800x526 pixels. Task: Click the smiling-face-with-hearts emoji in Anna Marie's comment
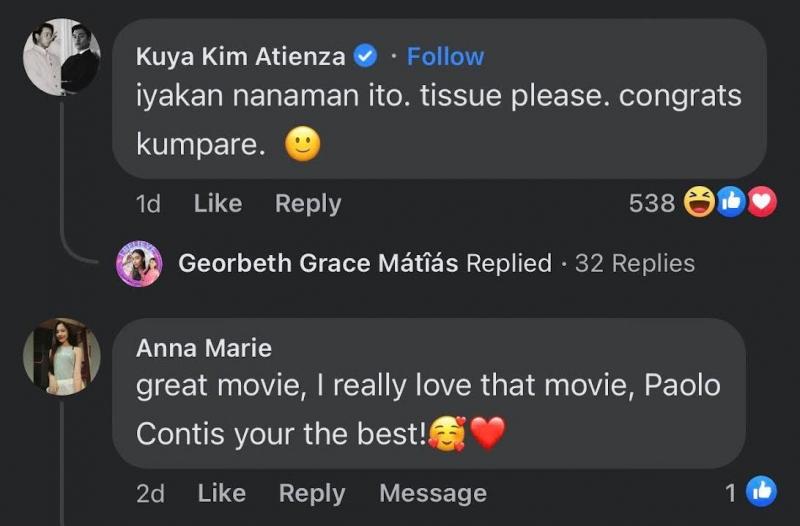pos(448,436)
